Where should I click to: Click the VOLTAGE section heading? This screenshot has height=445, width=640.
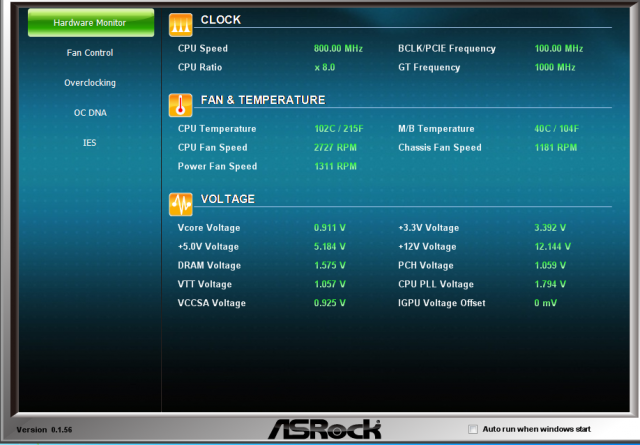(x=228, y=199)
